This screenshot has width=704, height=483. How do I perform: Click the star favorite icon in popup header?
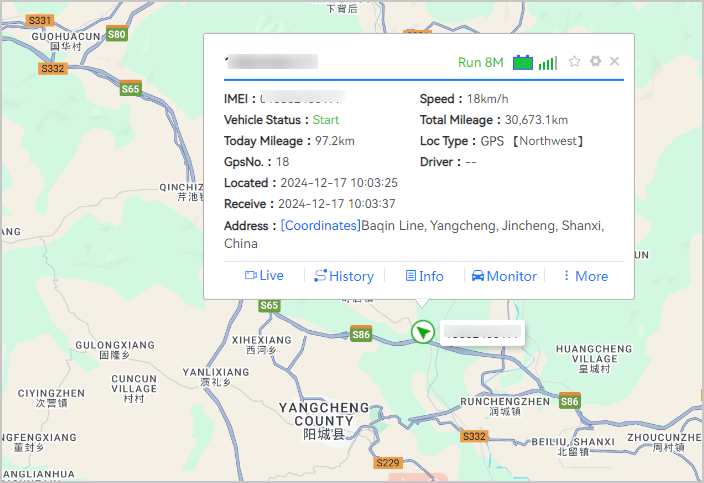click(574, 62)
